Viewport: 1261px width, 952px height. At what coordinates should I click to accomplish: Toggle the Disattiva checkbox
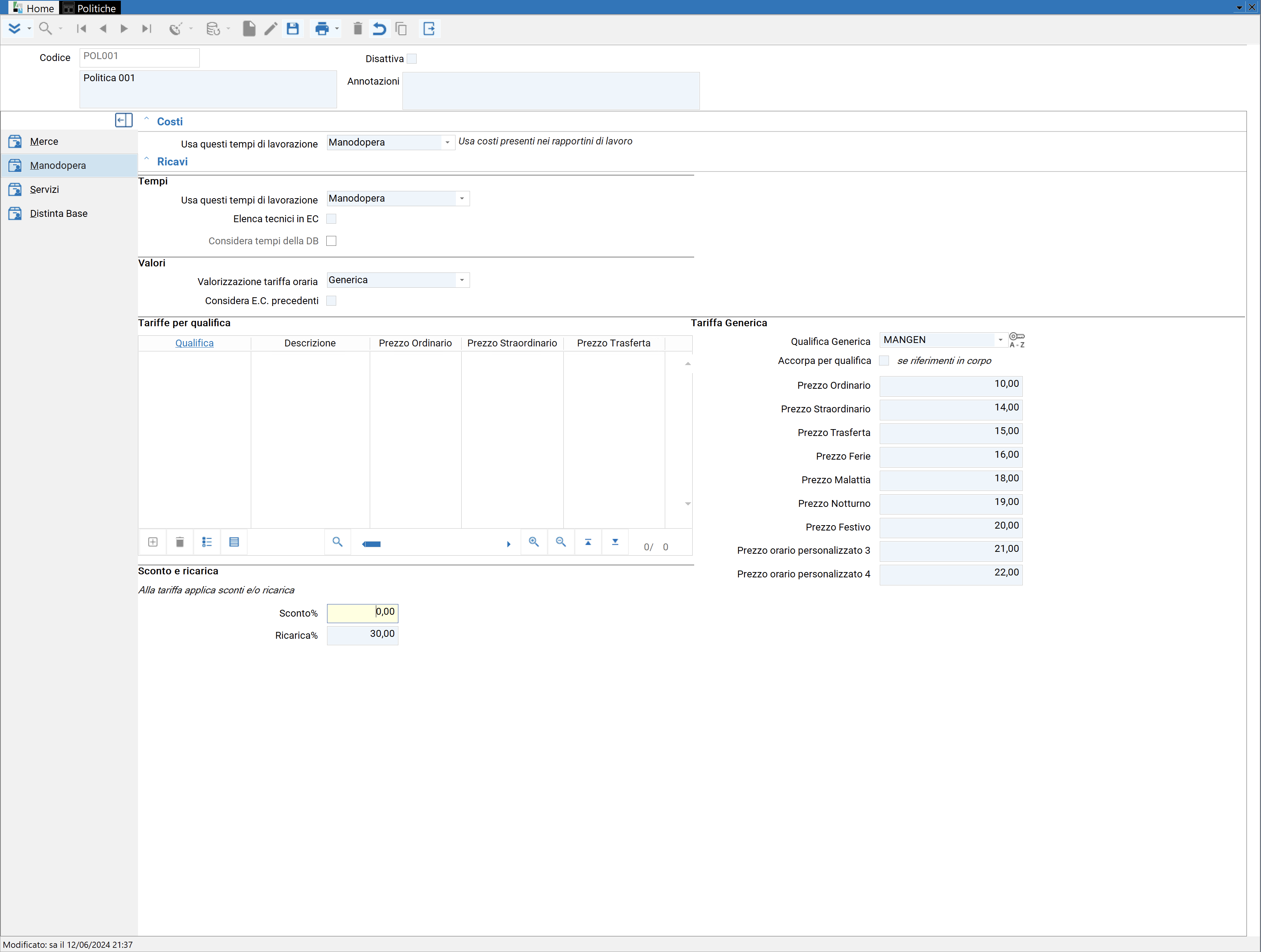412,59
